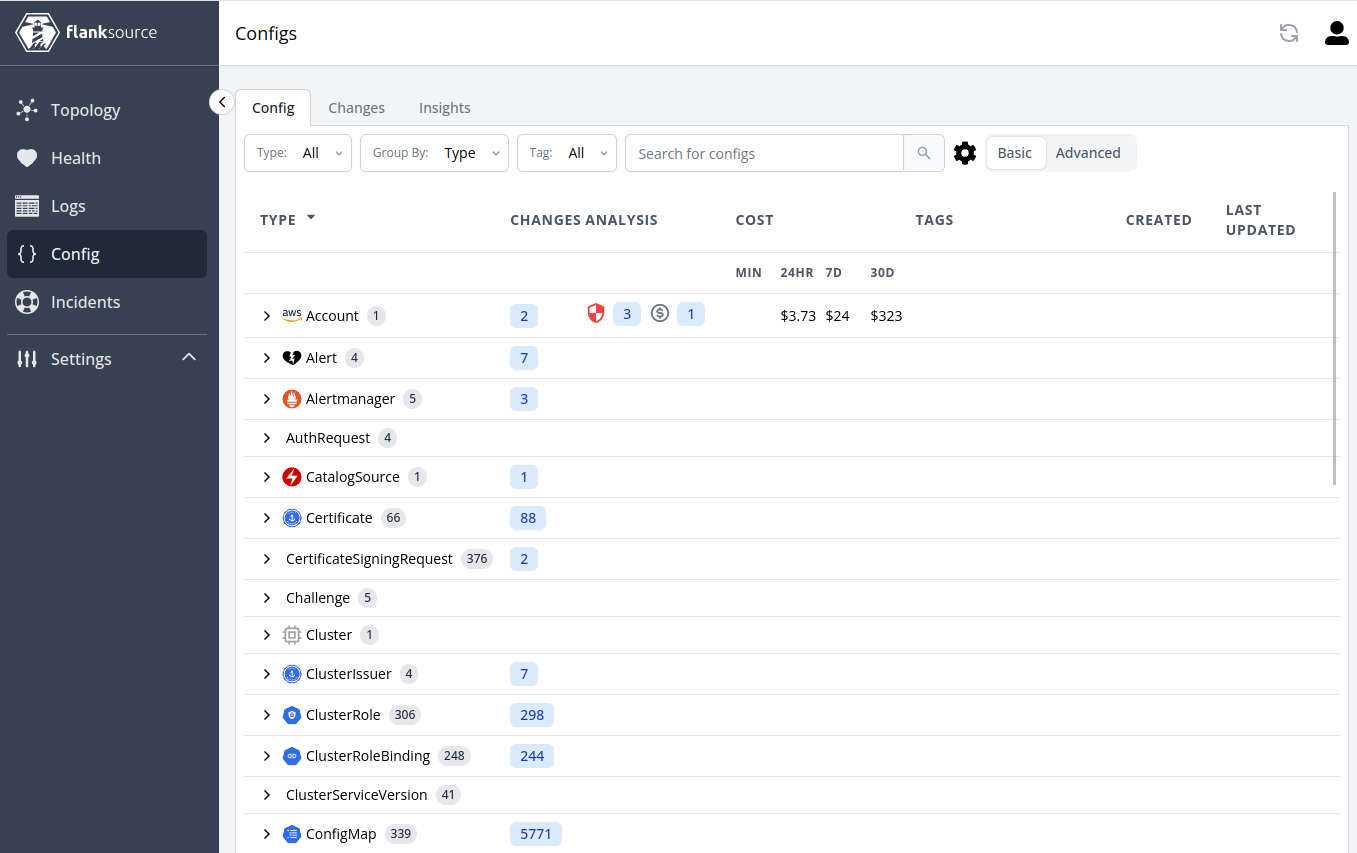The width and height of the screenshot is (1357, 853).
Task: Open the Type filter dropdown
Action: pyautogui.click(x=298, y=153)
